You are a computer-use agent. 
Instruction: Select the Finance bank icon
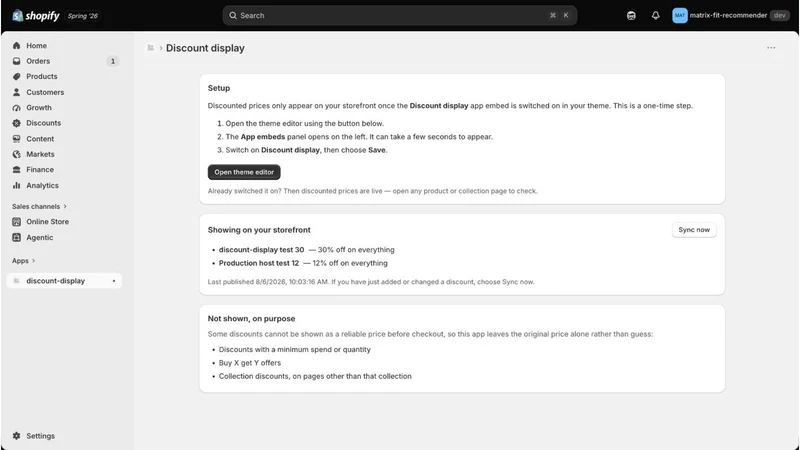pos(16,169)
